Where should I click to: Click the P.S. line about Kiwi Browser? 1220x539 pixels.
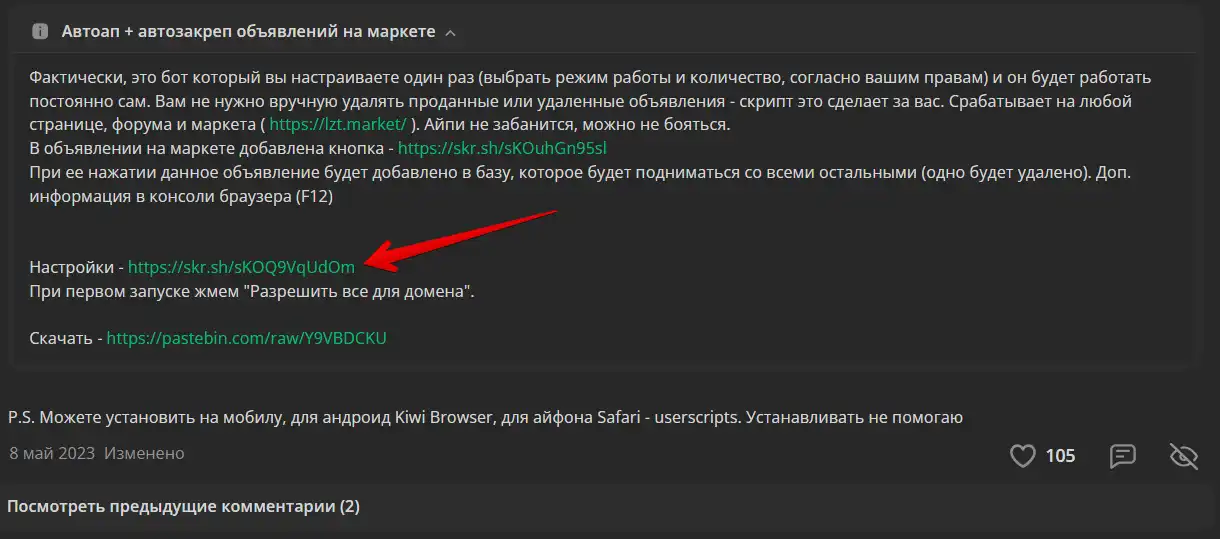485,417
